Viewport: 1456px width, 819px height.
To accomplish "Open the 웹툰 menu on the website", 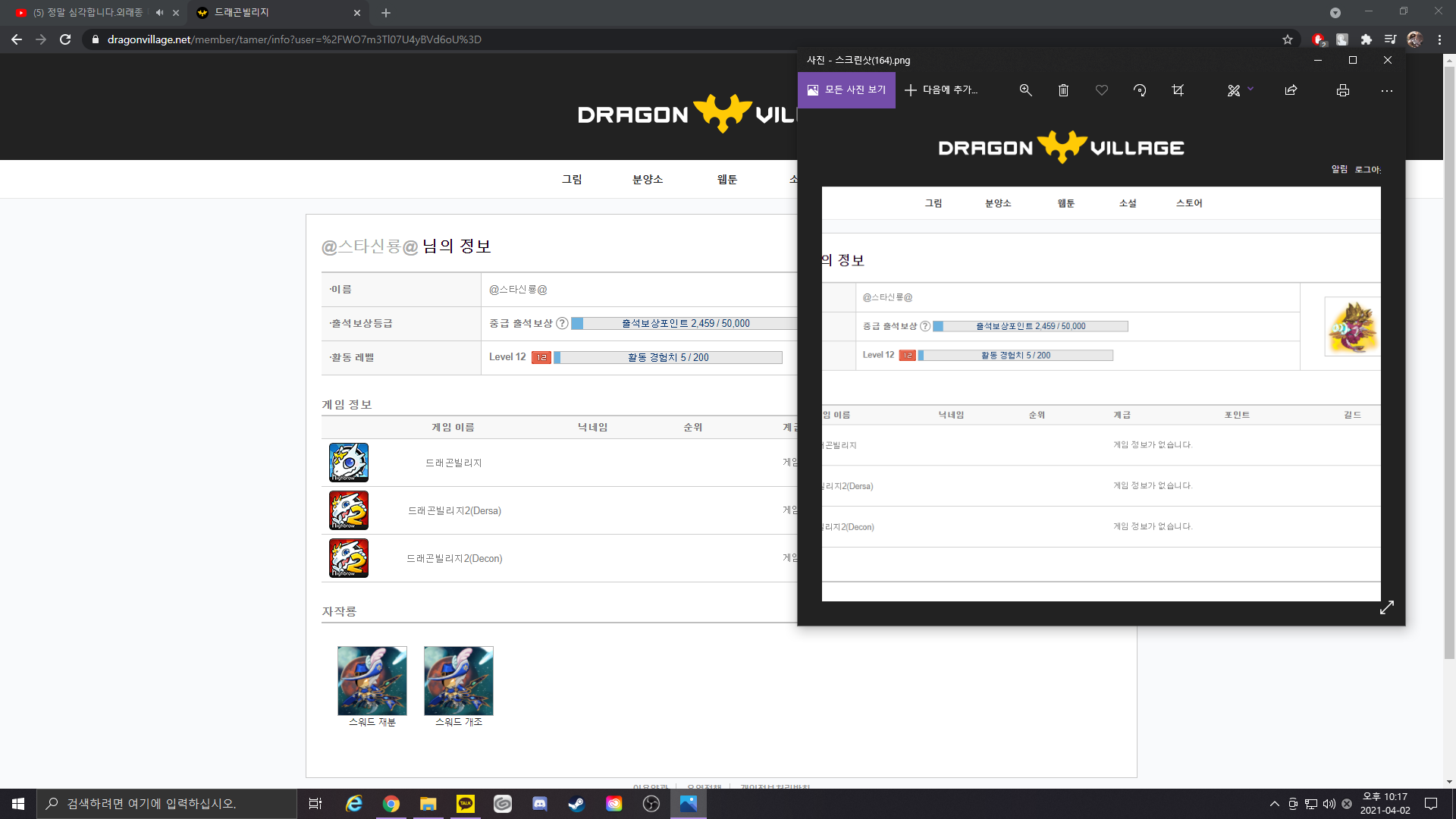I will tap(727, 179).
